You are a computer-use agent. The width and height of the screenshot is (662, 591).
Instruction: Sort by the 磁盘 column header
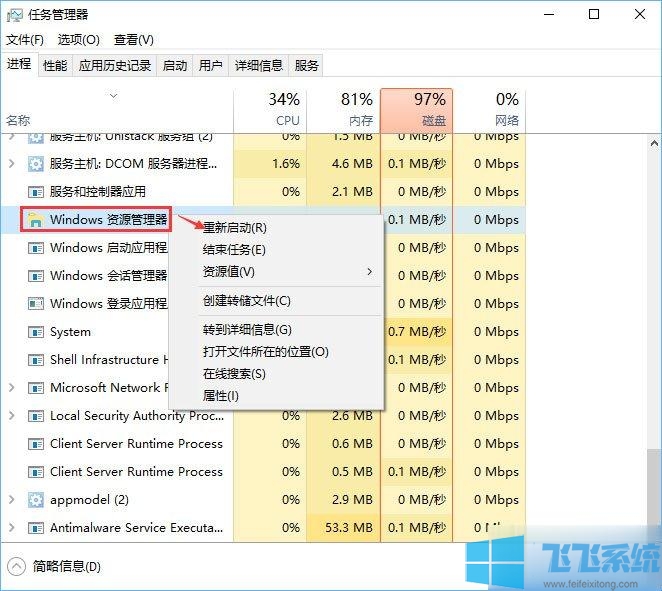pyautogui.click(x=416, y=111)
